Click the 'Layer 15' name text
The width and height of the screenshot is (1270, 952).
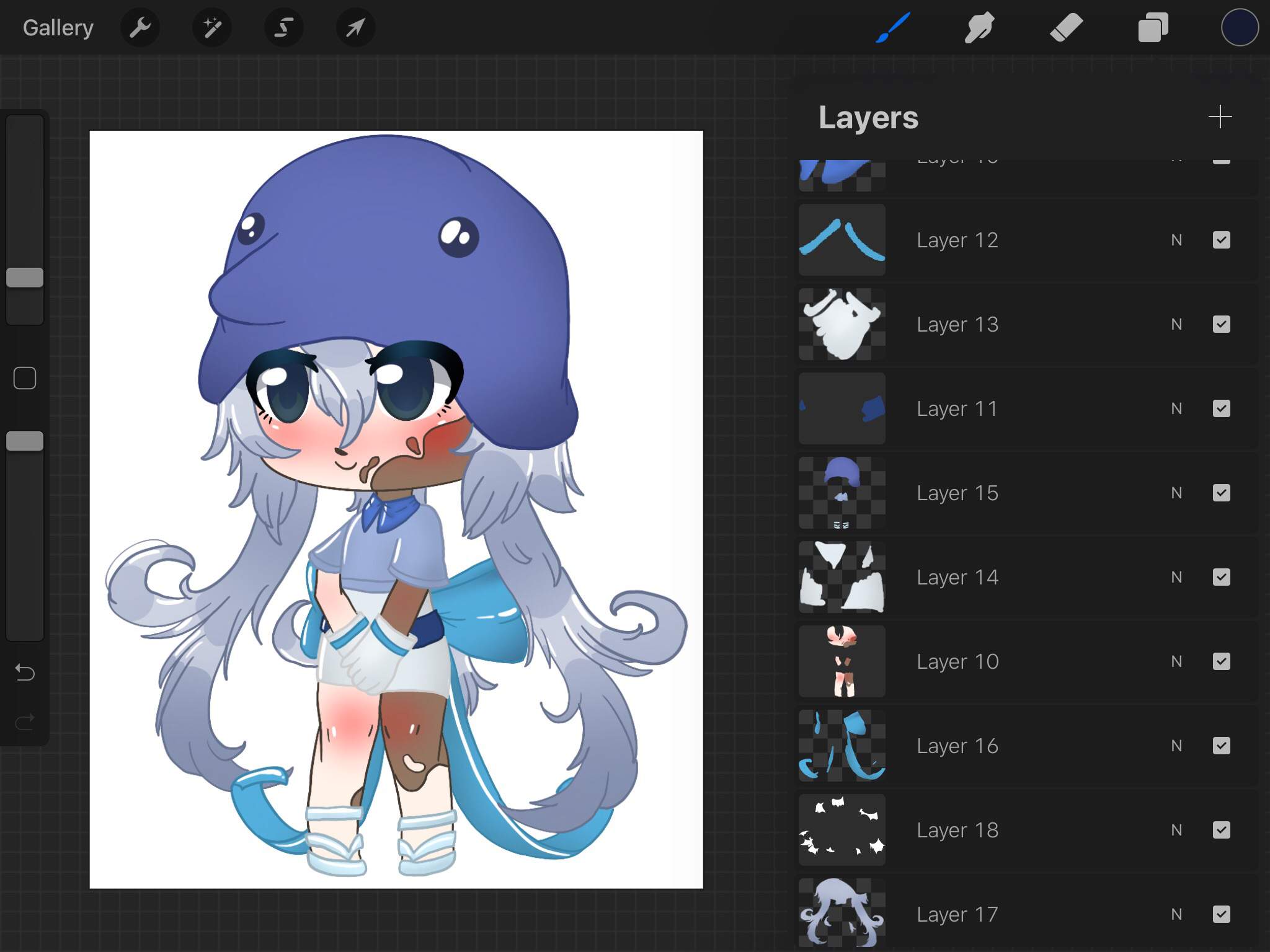pyautogui.click(x=957, y=493)
